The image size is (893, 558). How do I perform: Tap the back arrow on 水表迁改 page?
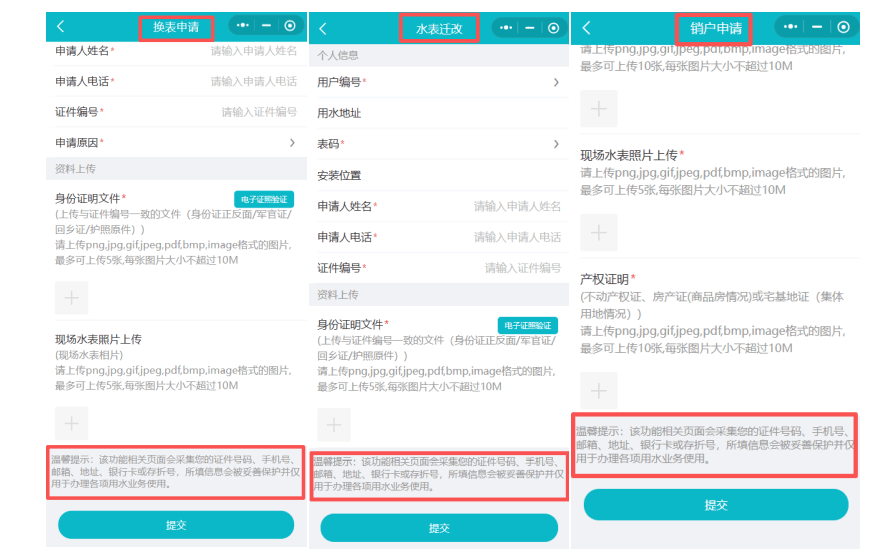(323, 29)
